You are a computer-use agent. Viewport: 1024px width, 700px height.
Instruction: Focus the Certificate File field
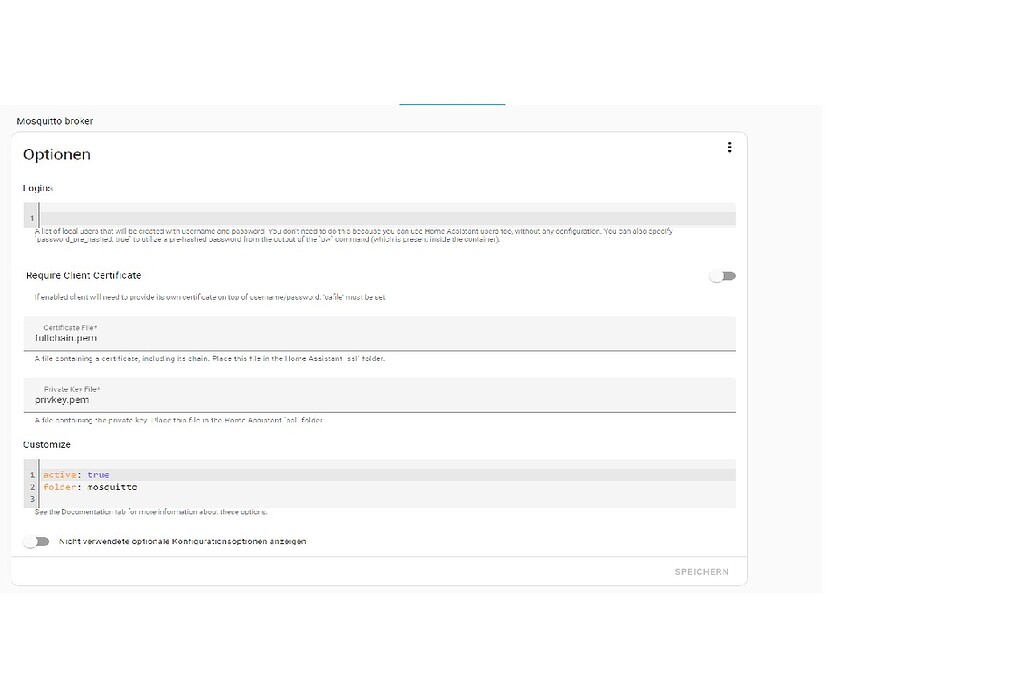point(379,334)
